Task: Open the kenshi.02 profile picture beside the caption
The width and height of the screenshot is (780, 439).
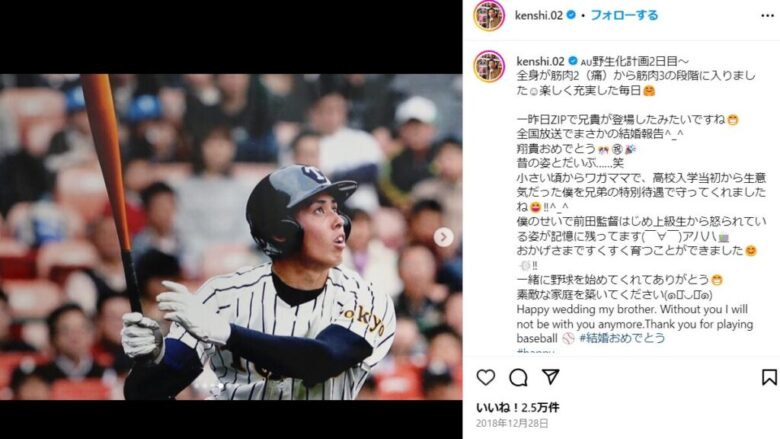Action: pos(489,66)
